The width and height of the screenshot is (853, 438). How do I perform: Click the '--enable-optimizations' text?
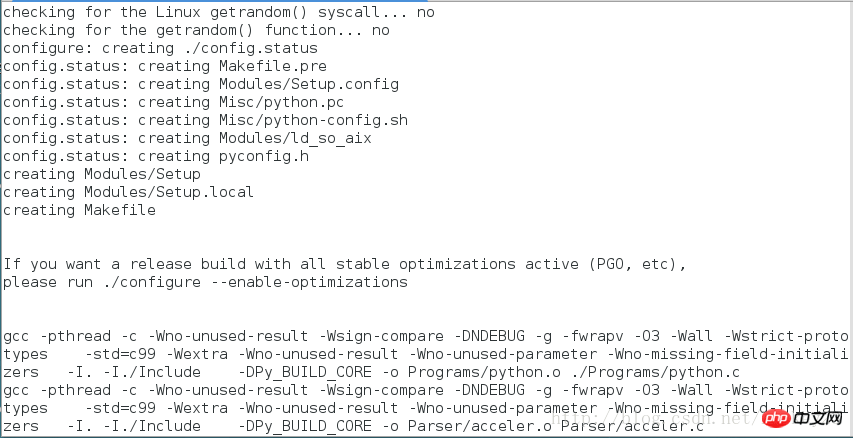point(309,282)
